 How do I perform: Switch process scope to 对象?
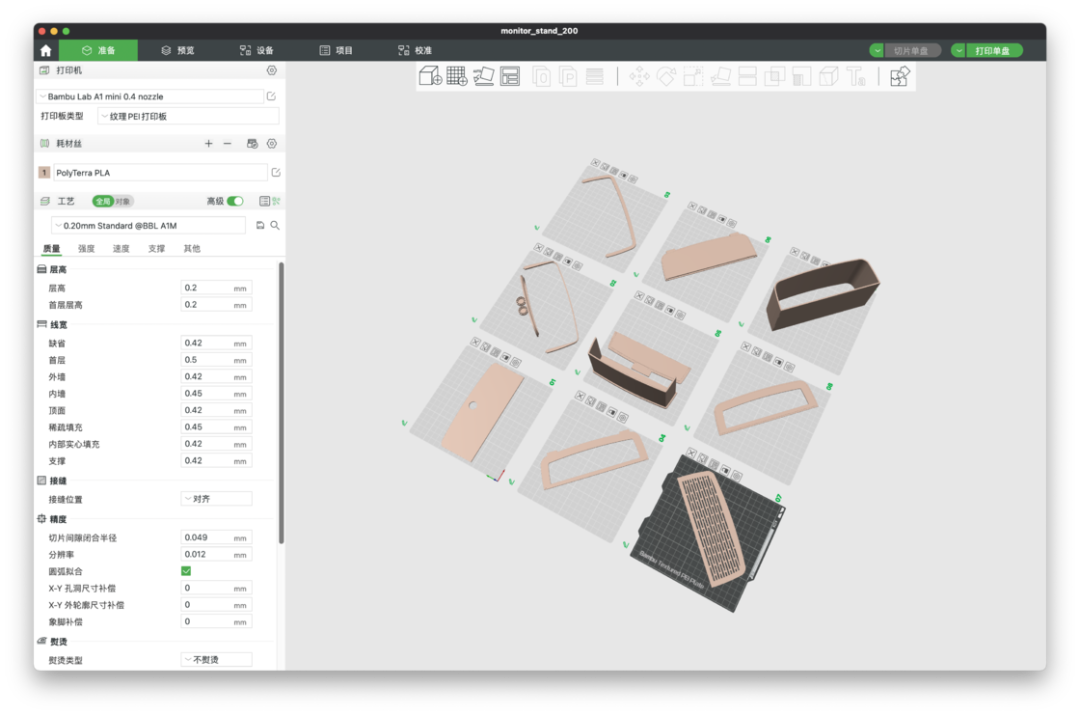click(123, 201)
